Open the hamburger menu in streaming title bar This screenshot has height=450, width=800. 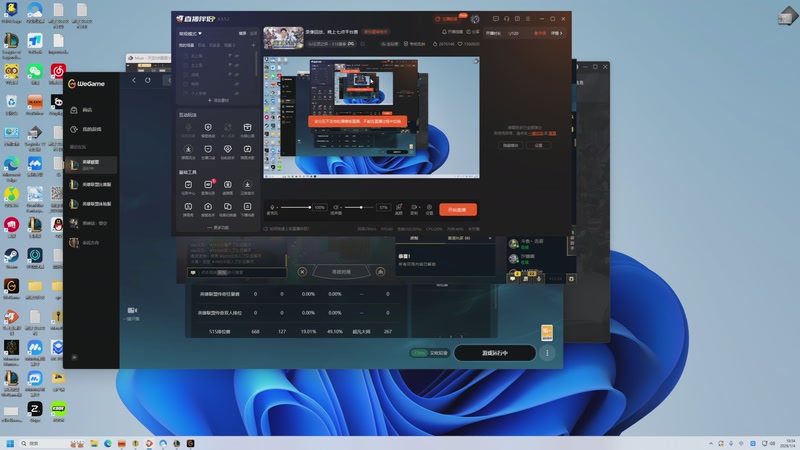pyautogui.click(x=528, y=19)
